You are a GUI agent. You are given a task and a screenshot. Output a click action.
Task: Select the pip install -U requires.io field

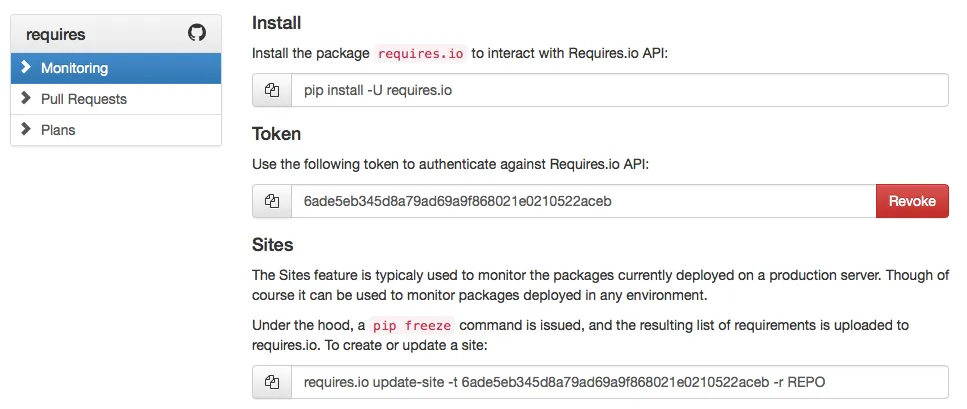click(x=620, y=90)
